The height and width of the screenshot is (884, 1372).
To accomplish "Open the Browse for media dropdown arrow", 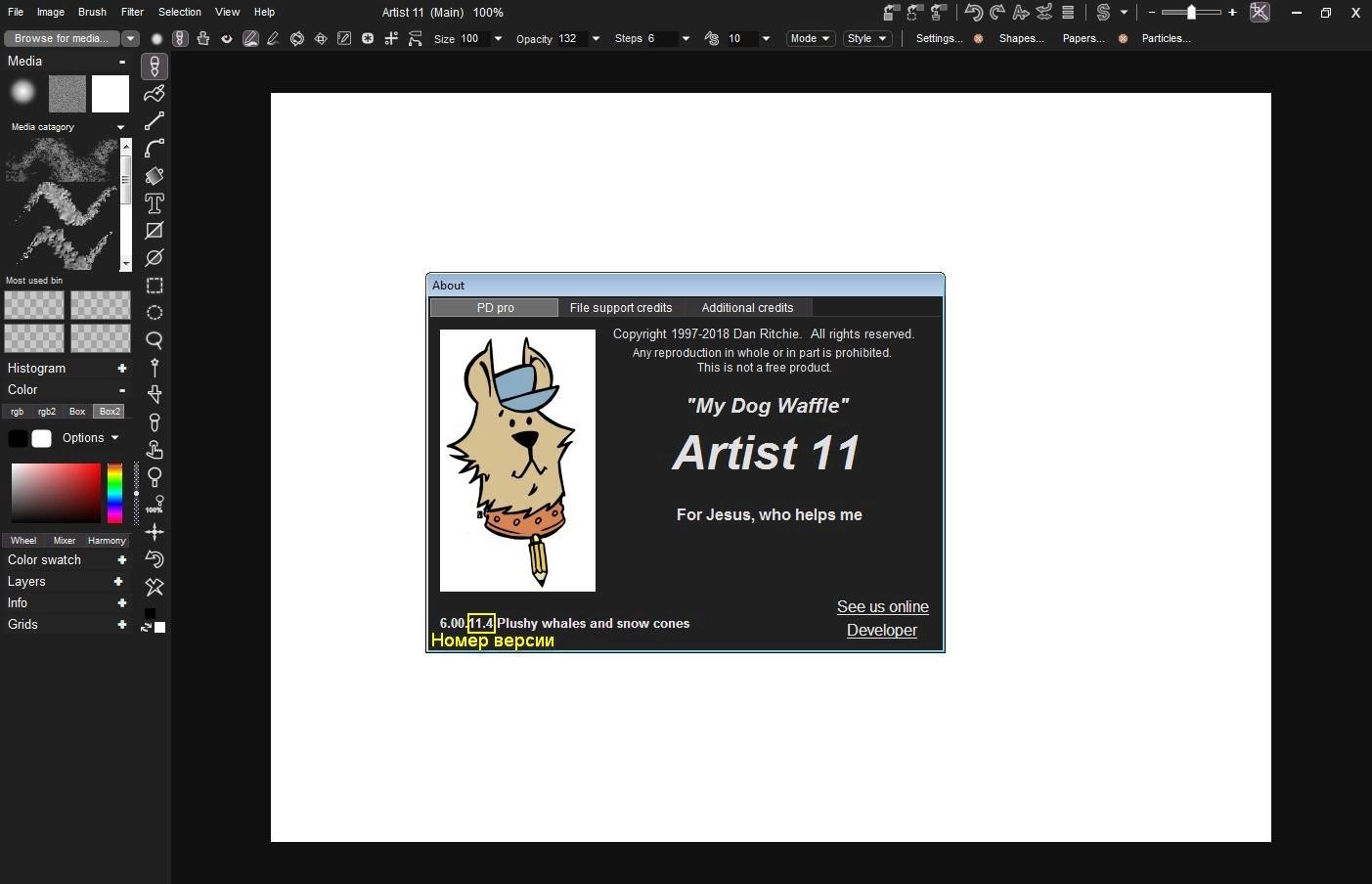I will pyautogui.click(x=130, y=38).
